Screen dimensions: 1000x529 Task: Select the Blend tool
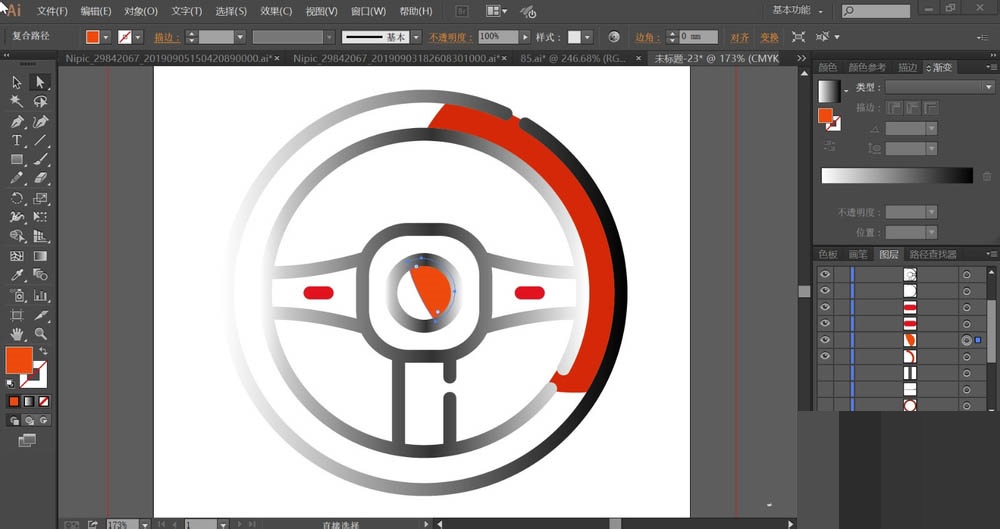click(40, 275)
